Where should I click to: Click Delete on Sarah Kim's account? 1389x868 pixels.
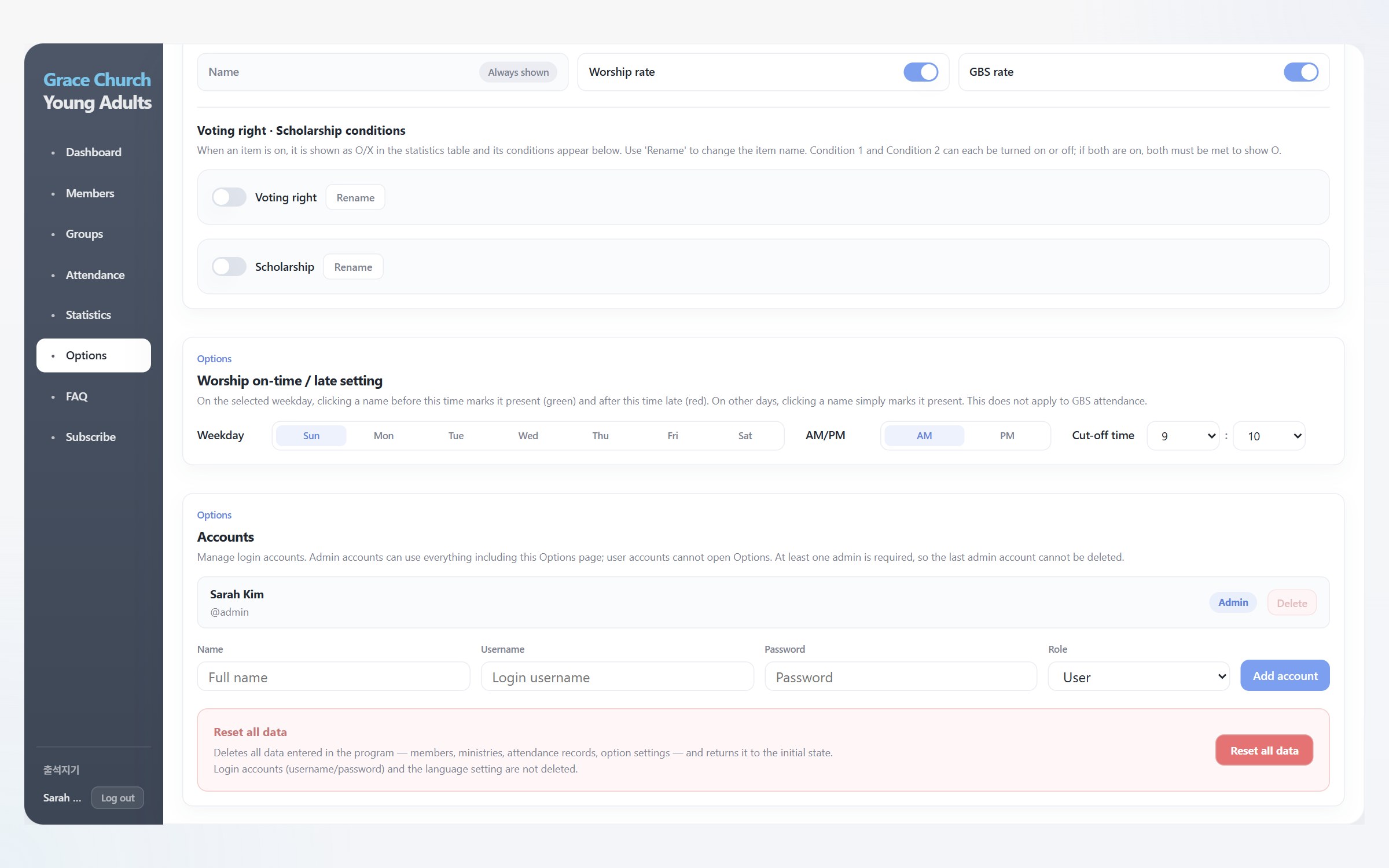pos(1292,603)
